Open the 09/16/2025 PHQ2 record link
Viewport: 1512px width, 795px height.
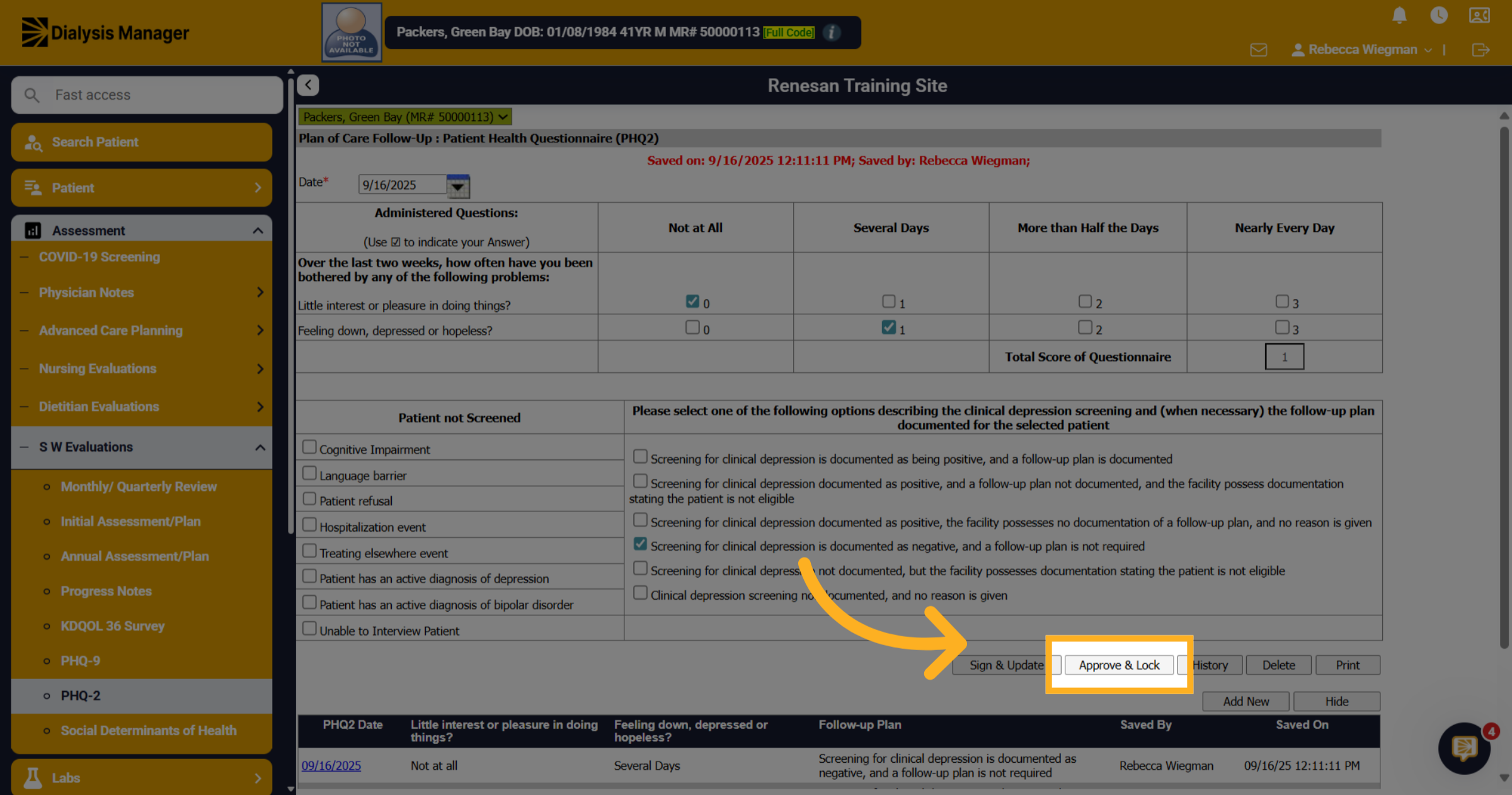(331, 765)
